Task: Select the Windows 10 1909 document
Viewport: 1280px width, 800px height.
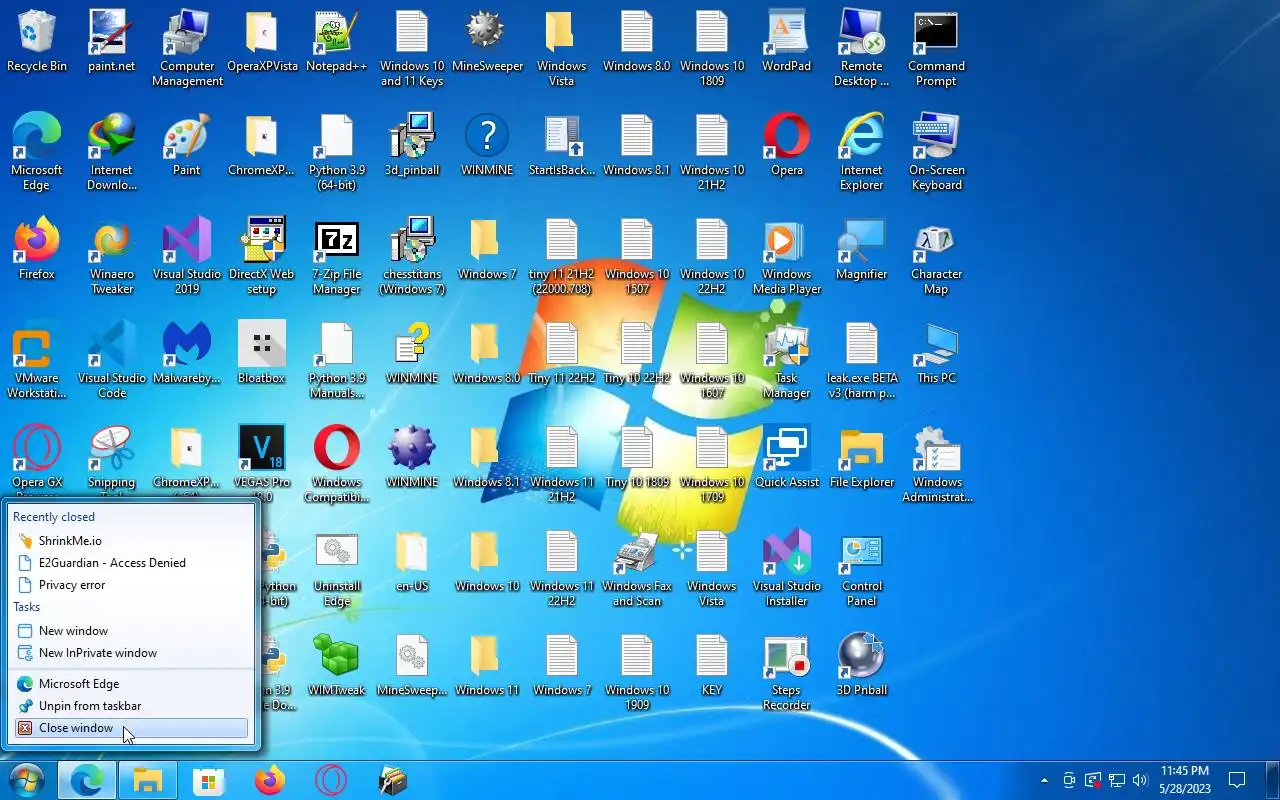Action: 637,673
